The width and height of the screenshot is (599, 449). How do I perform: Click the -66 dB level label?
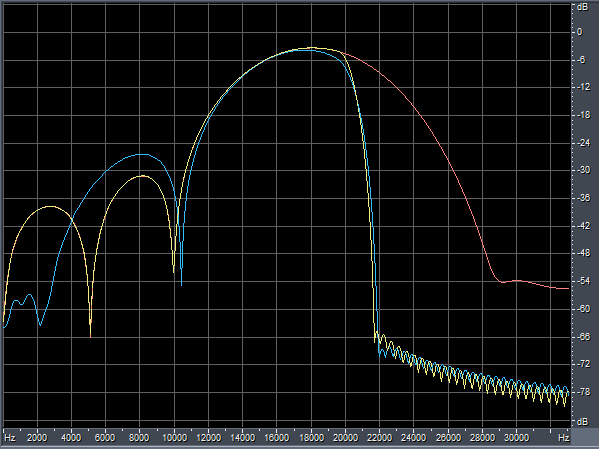tap(583, 337)
